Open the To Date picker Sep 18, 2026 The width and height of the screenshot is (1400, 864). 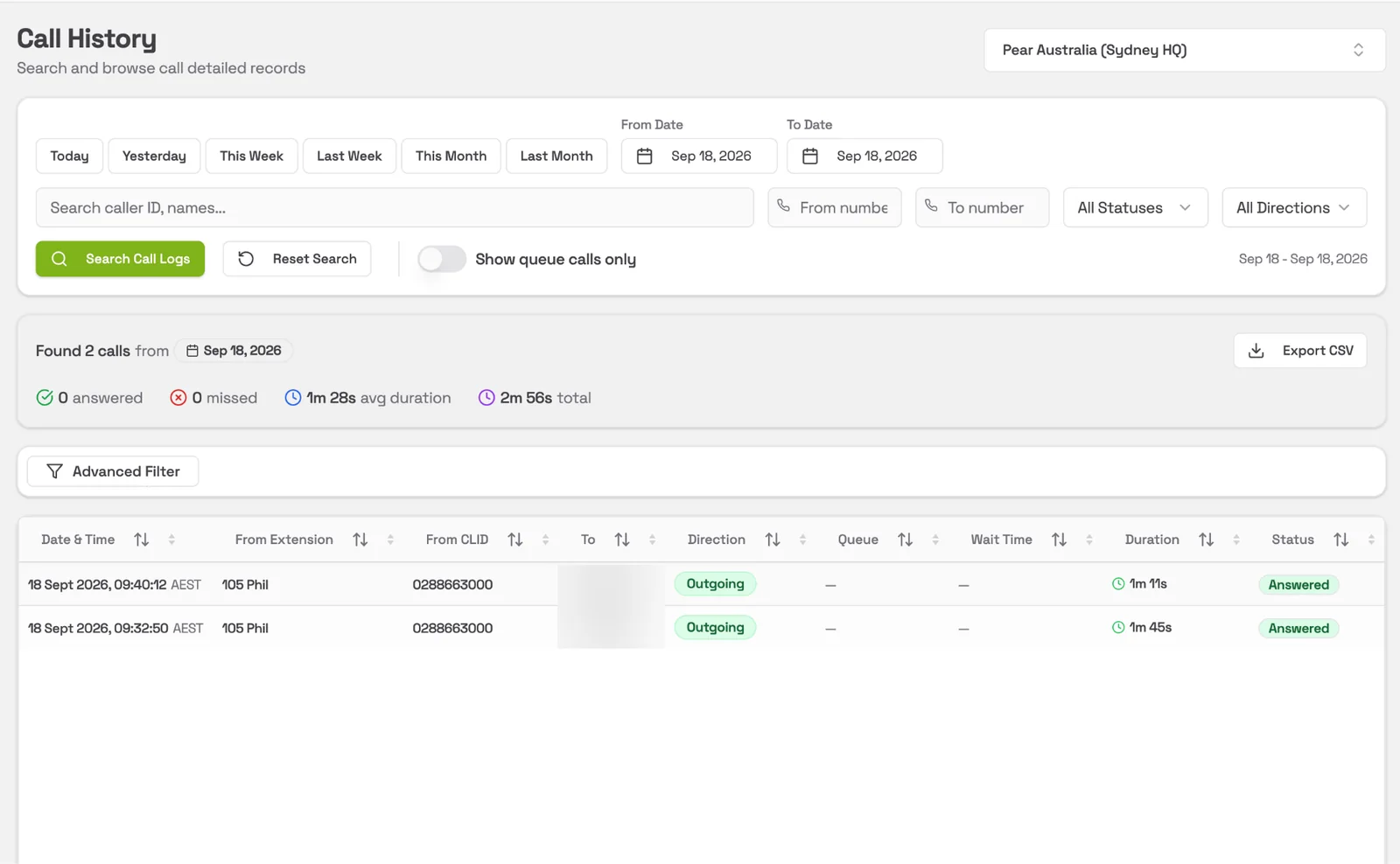[864, 156]
